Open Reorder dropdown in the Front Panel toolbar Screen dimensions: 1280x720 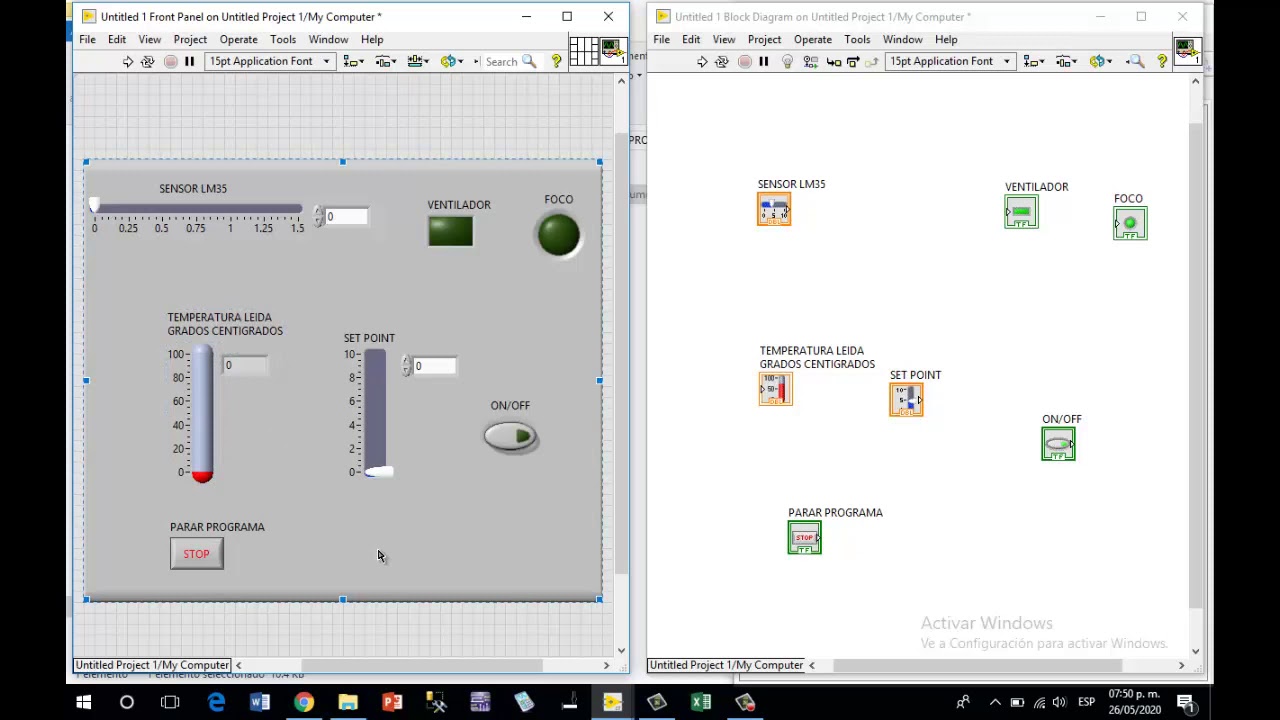tap(452, 62)
